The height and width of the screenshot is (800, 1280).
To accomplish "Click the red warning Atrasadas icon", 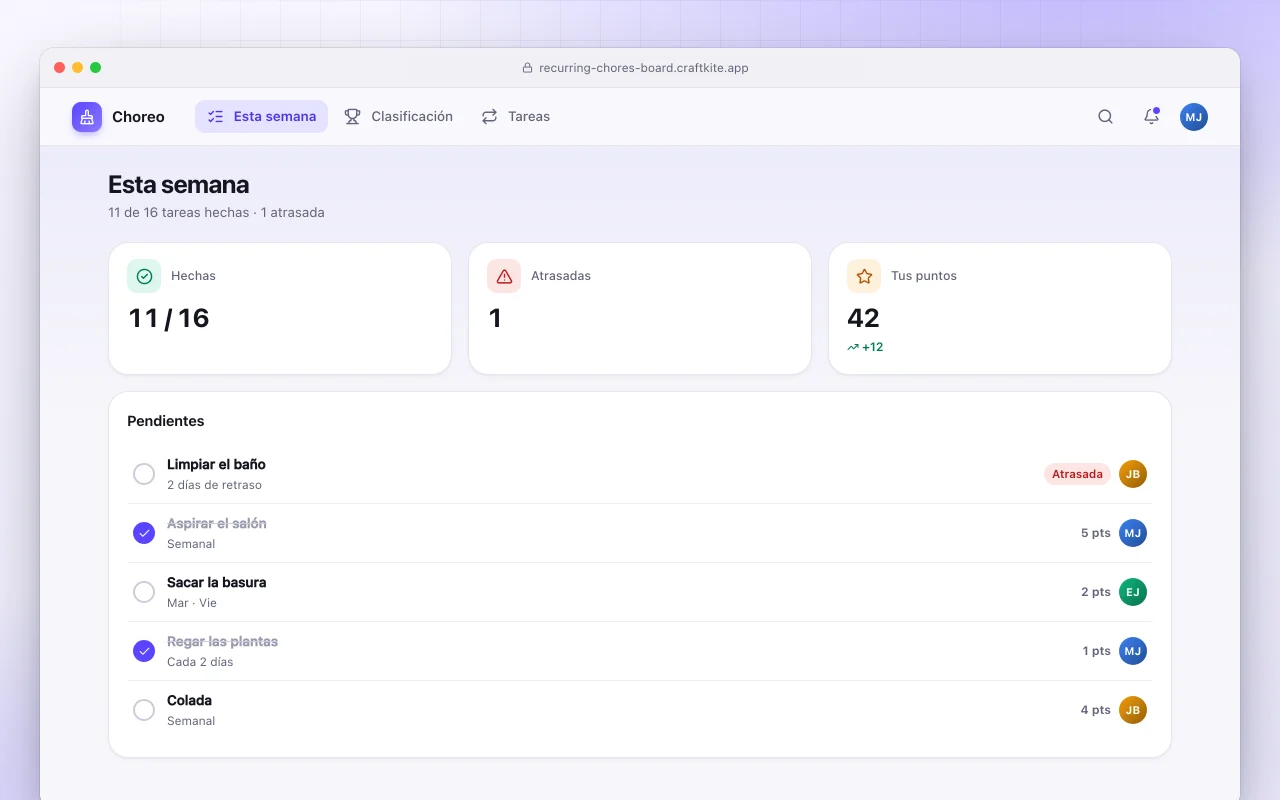I will pos(504,276).
